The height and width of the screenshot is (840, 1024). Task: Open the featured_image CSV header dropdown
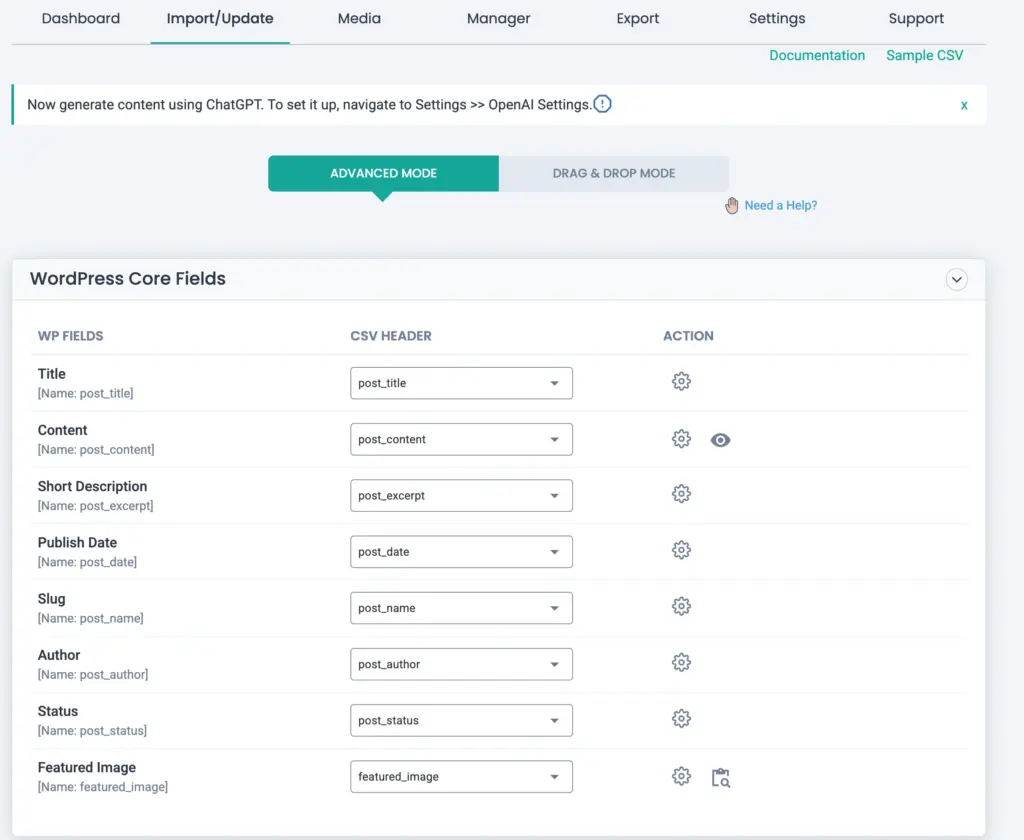point(460,776)
